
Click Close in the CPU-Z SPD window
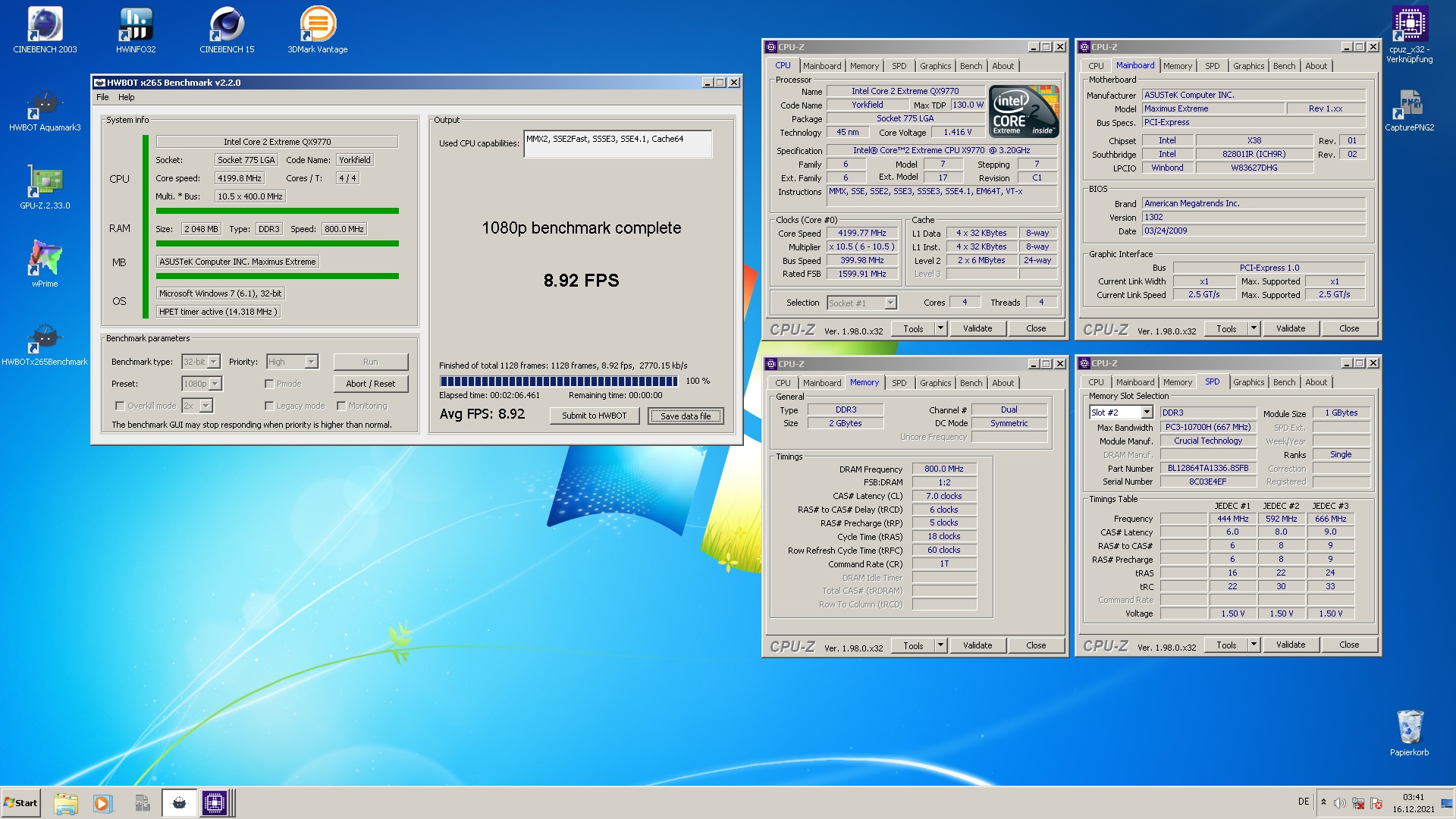point(1349,645)
